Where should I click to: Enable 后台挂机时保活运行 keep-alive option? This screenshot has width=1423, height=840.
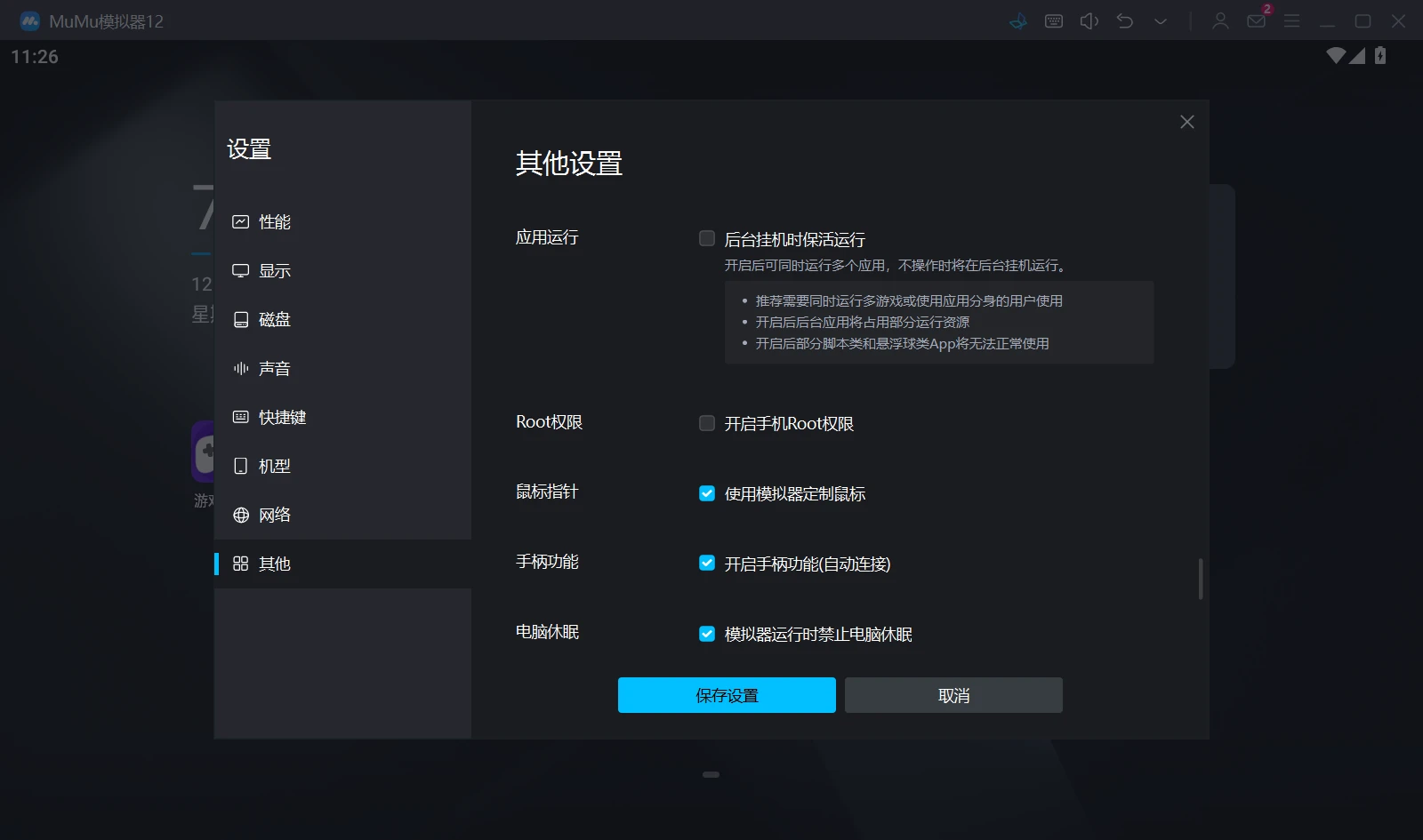click(707, 238)
